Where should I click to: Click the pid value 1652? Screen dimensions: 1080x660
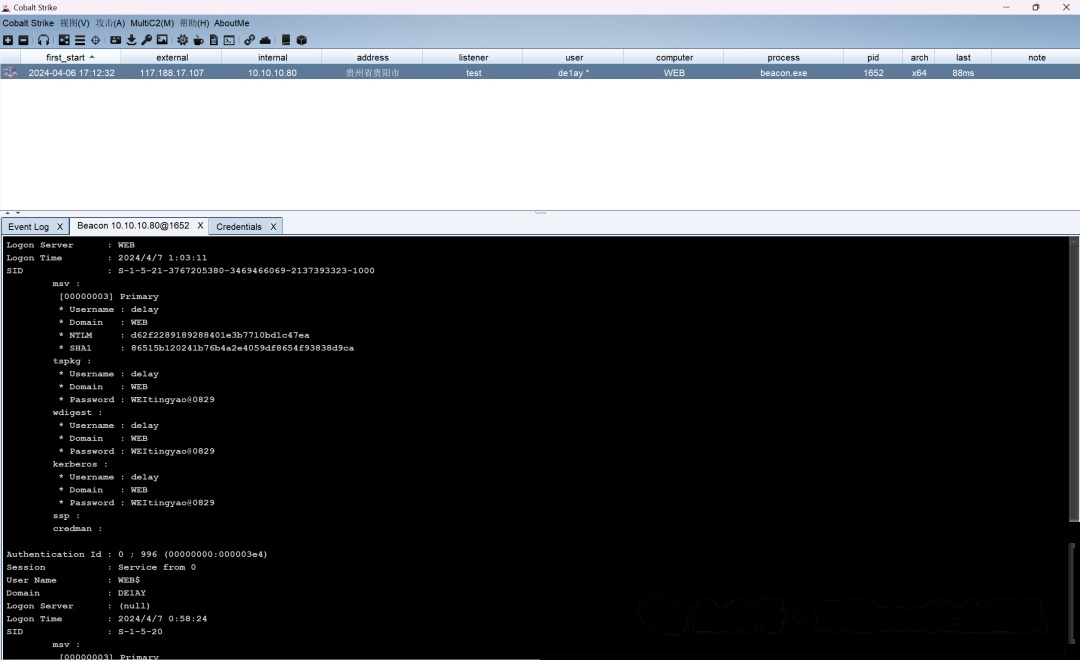[x=873, y=72]
